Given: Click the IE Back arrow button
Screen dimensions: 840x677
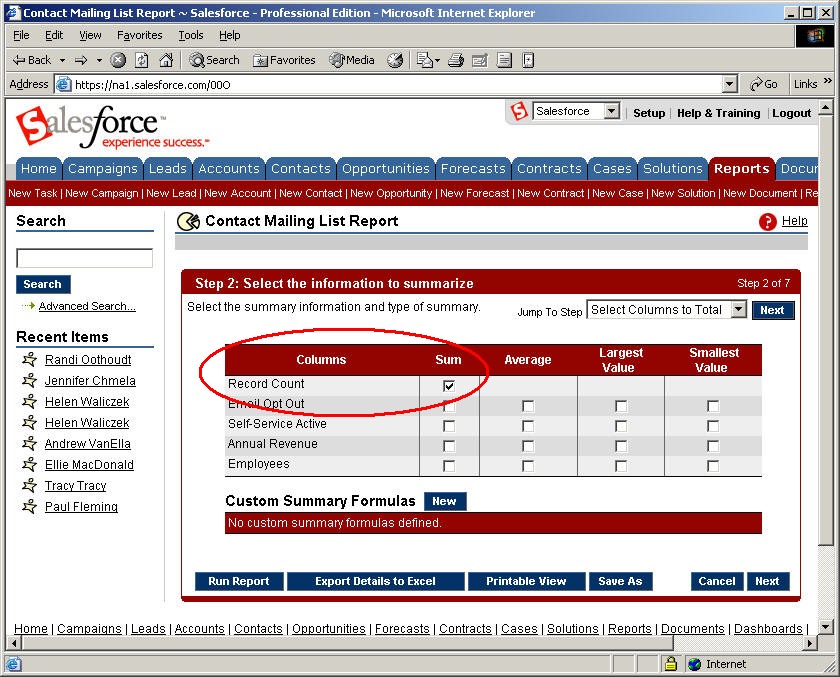Looking at the screenshot, I should click(x=32, y=60).
